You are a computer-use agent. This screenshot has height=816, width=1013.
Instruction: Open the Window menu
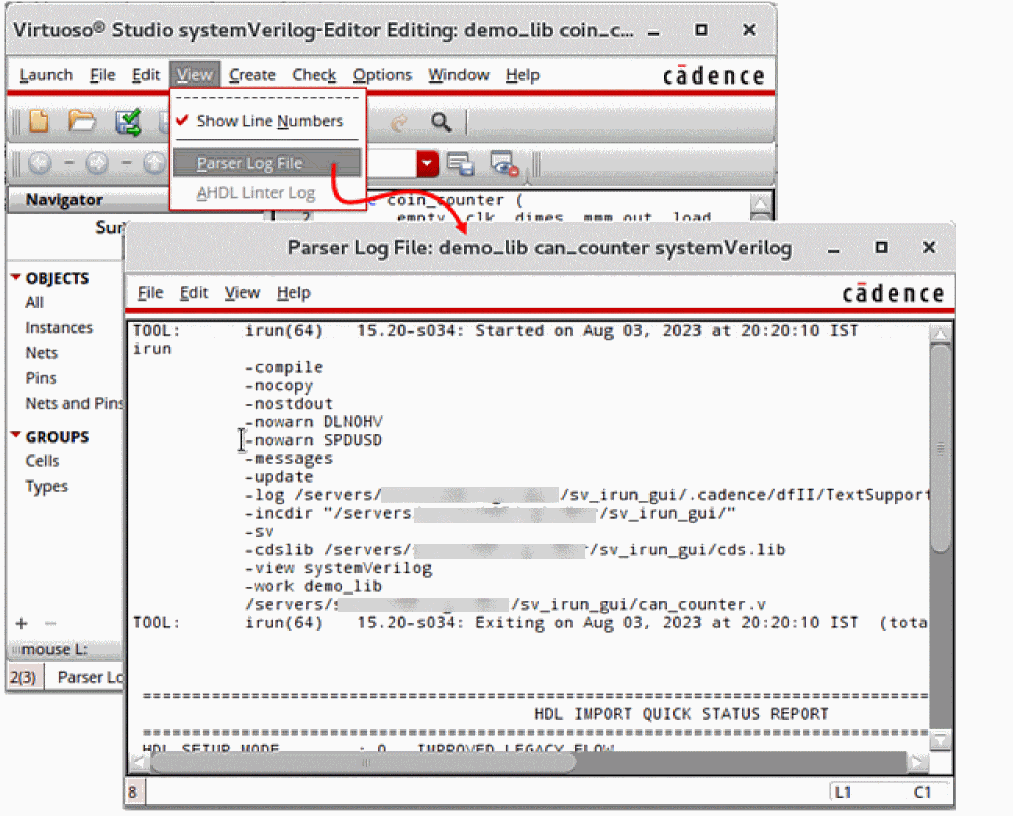[x=459, y=75]
